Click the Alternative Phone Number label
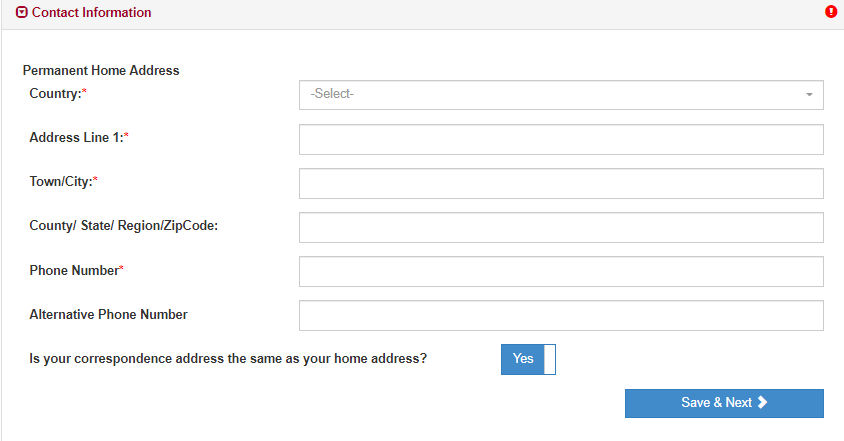 [x=108, y=314]
